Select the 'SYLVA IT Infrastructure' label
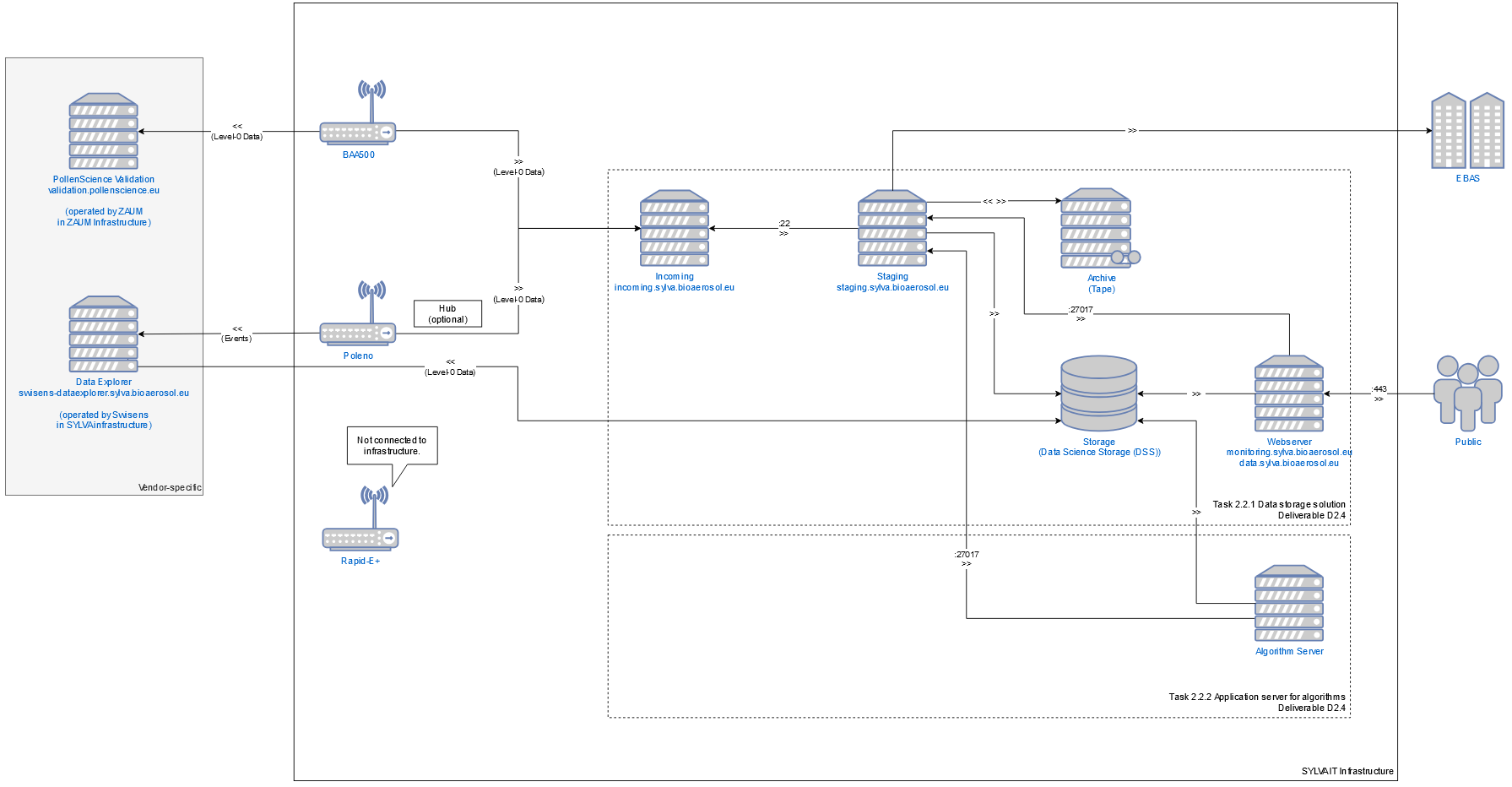The width and height of the screenshot is (1512, 787). tap(1347, 772)
